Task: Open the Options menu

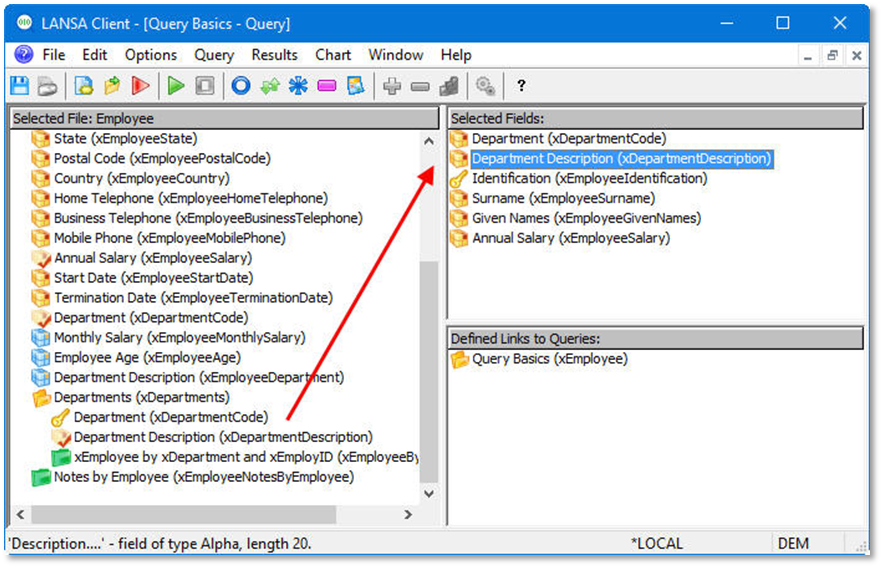Action: point(151,55)
